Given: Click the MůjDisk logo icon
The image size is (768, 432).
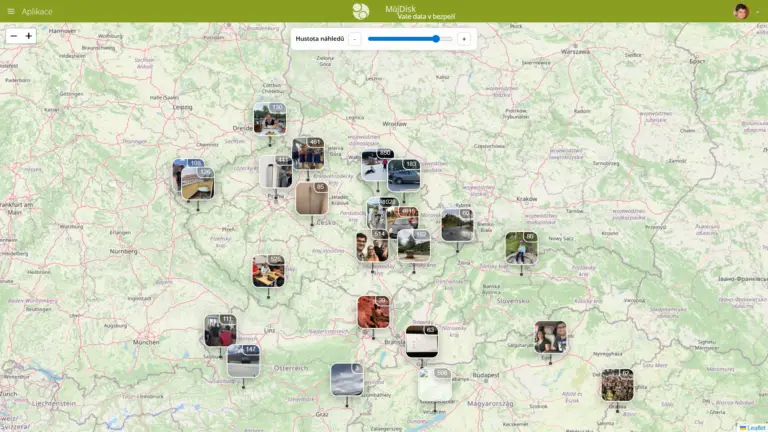Looking at the screenshot, I should pyautogui.click(x=360, y=11).
